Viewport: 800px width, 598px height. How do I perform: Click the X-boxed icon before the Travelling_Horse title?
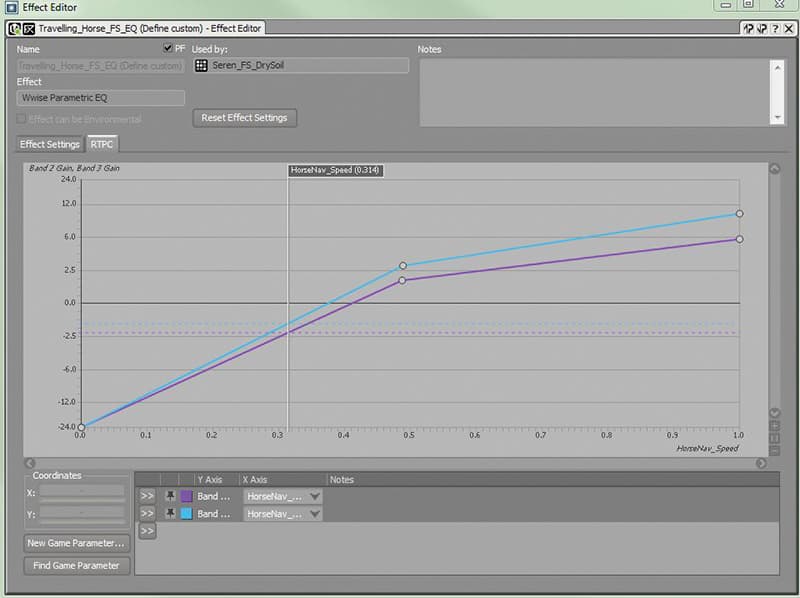coord(29,29)
